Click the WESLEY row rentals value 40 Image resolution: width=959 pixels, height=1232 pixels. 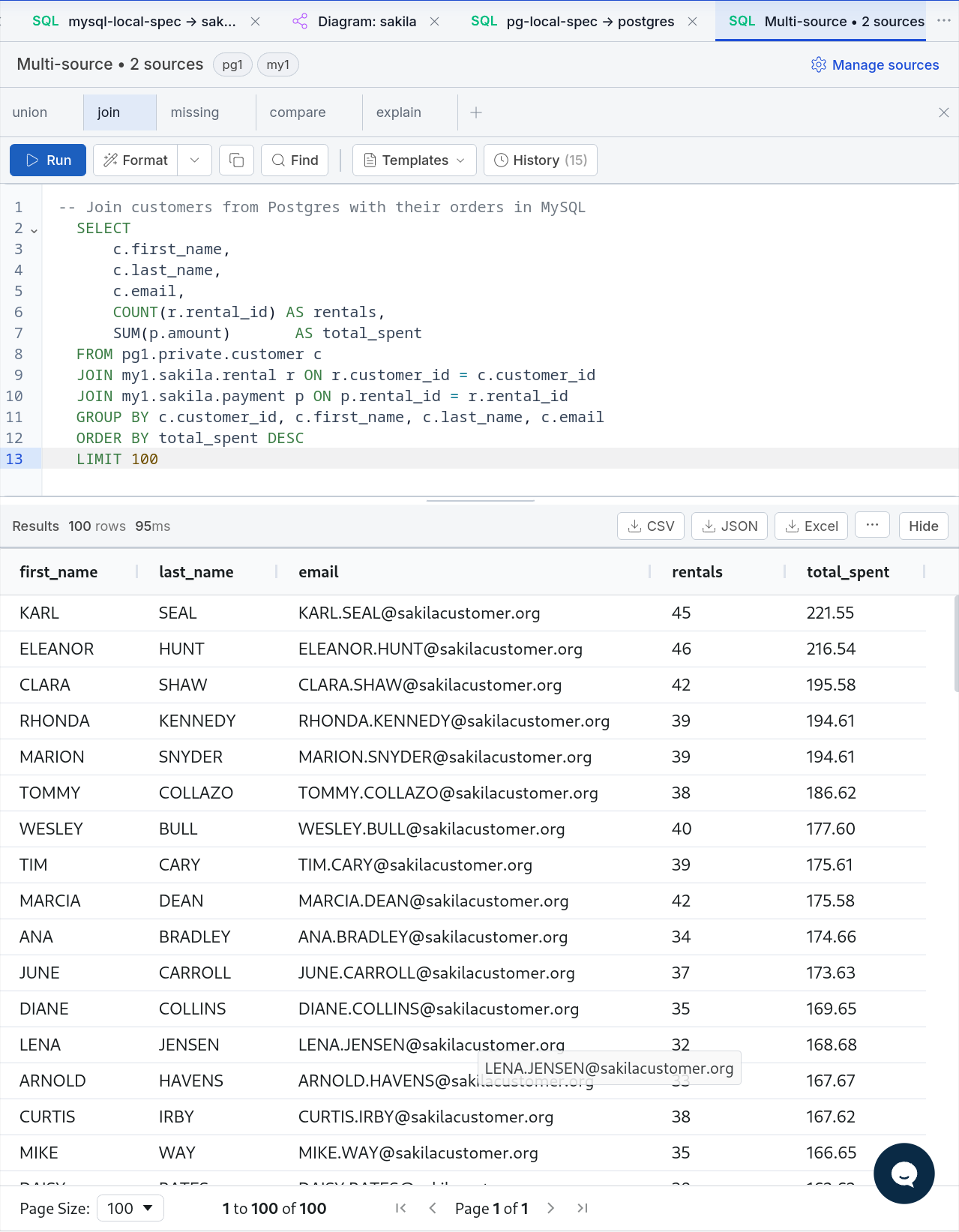720,829
